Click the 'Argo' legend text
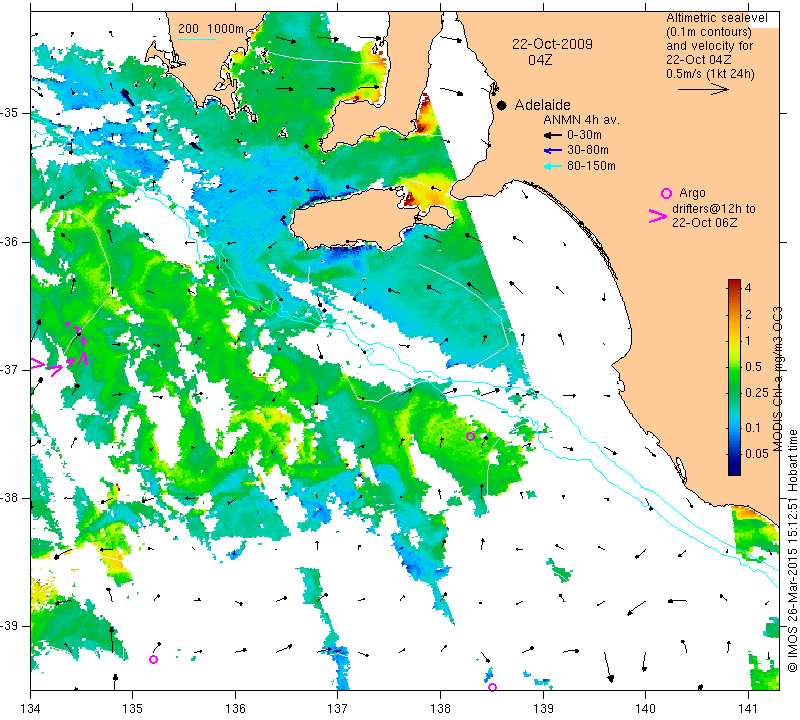 coord(692,193)
